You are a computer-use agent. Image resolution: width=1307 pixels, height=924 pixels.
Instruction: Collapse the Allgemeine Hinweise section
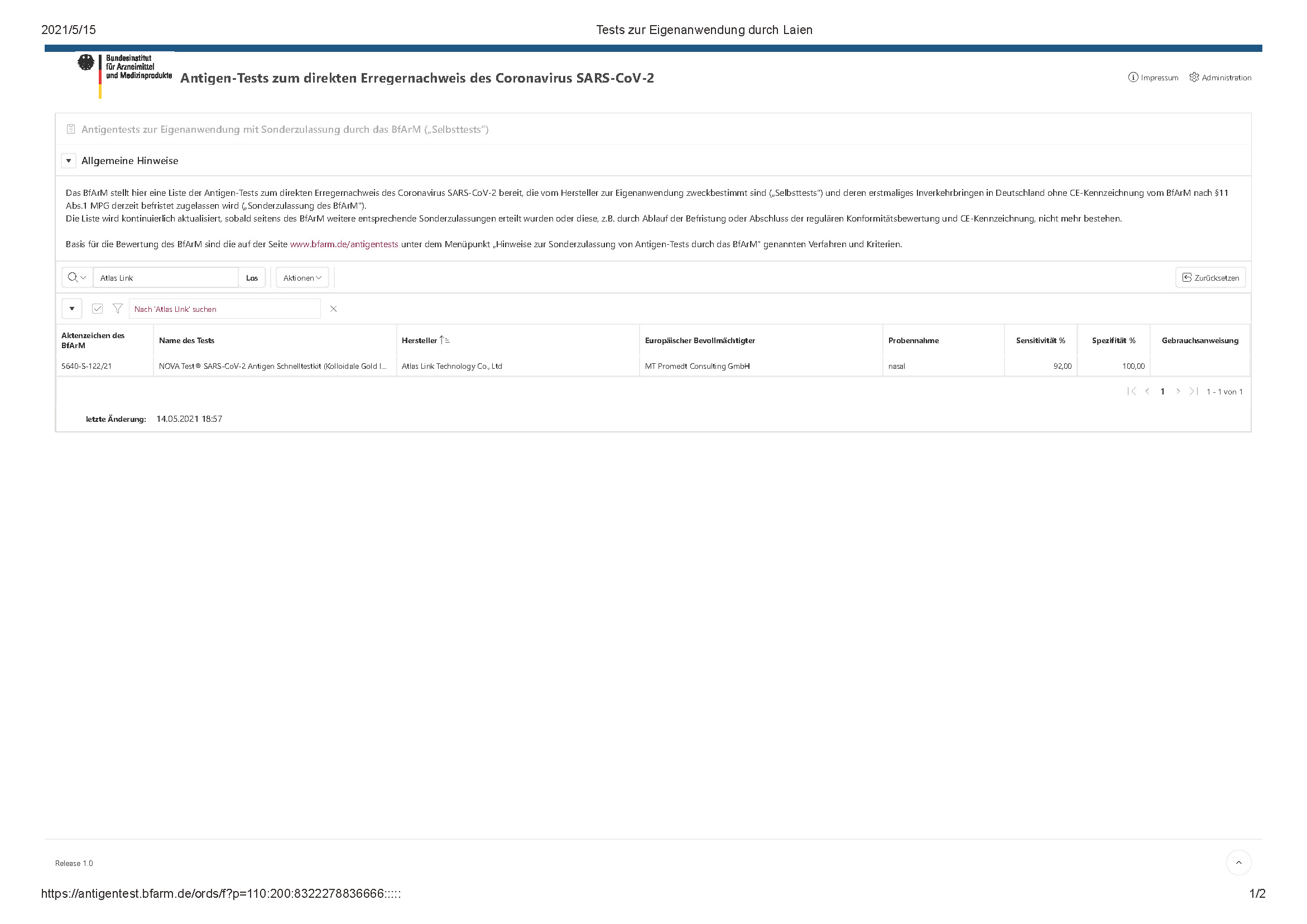point(68,161)
